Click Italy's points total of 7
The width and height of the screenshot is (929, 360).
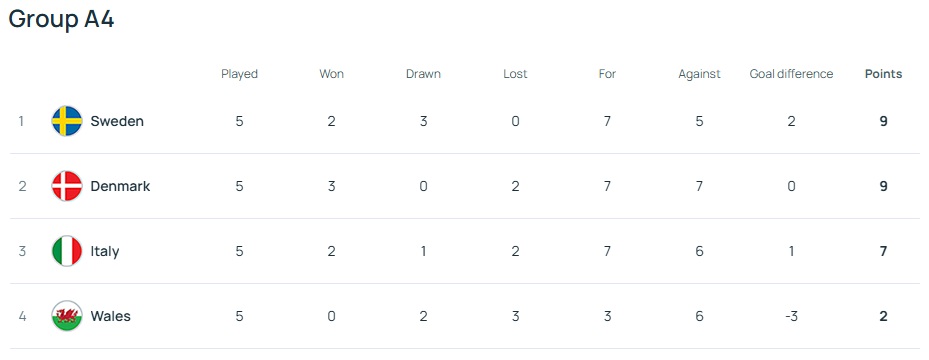pyautogui.click(x=883, y=251)
